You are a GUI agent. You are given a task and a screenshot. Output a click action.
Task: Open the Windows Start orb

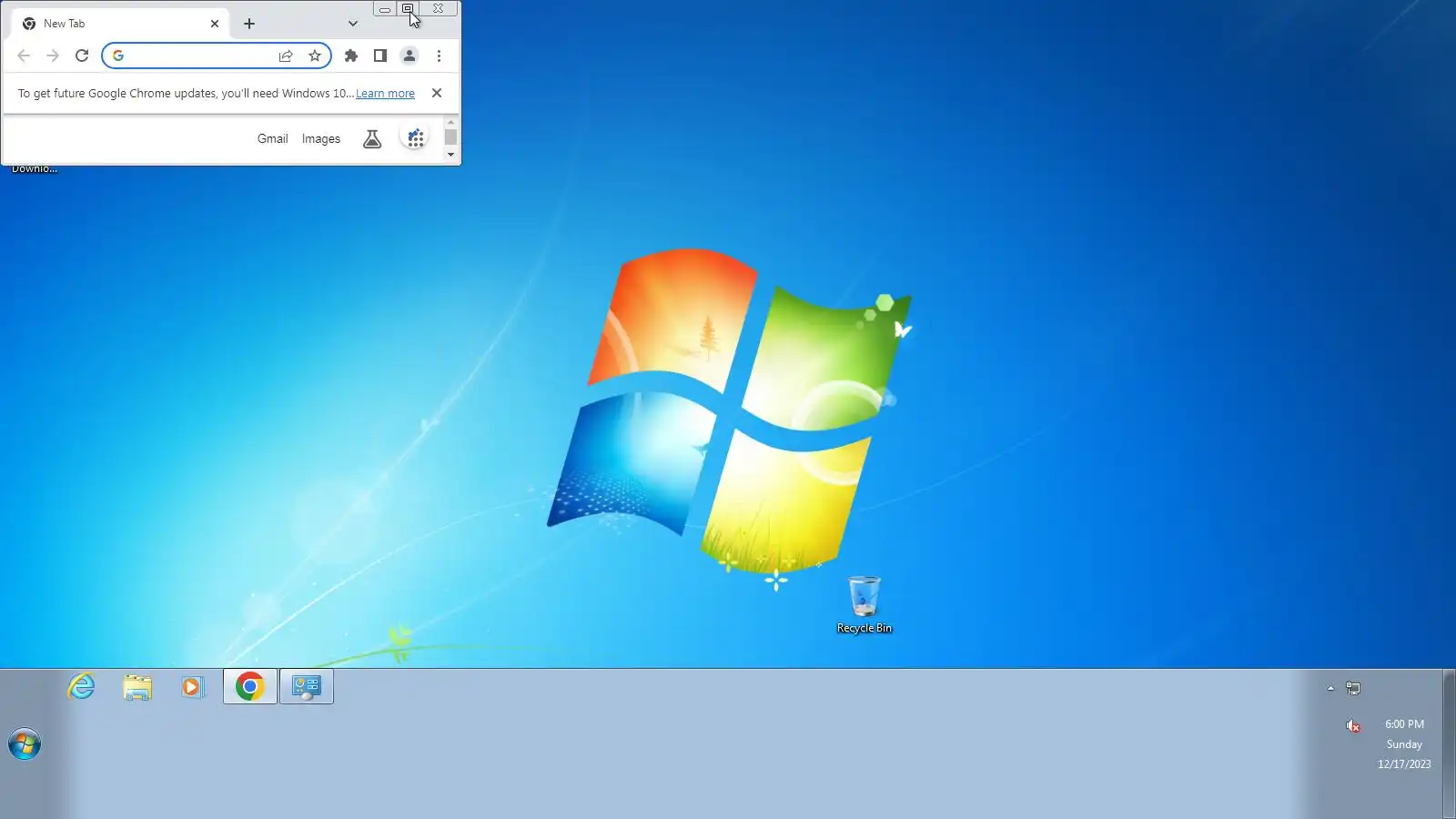click(25, 744)
